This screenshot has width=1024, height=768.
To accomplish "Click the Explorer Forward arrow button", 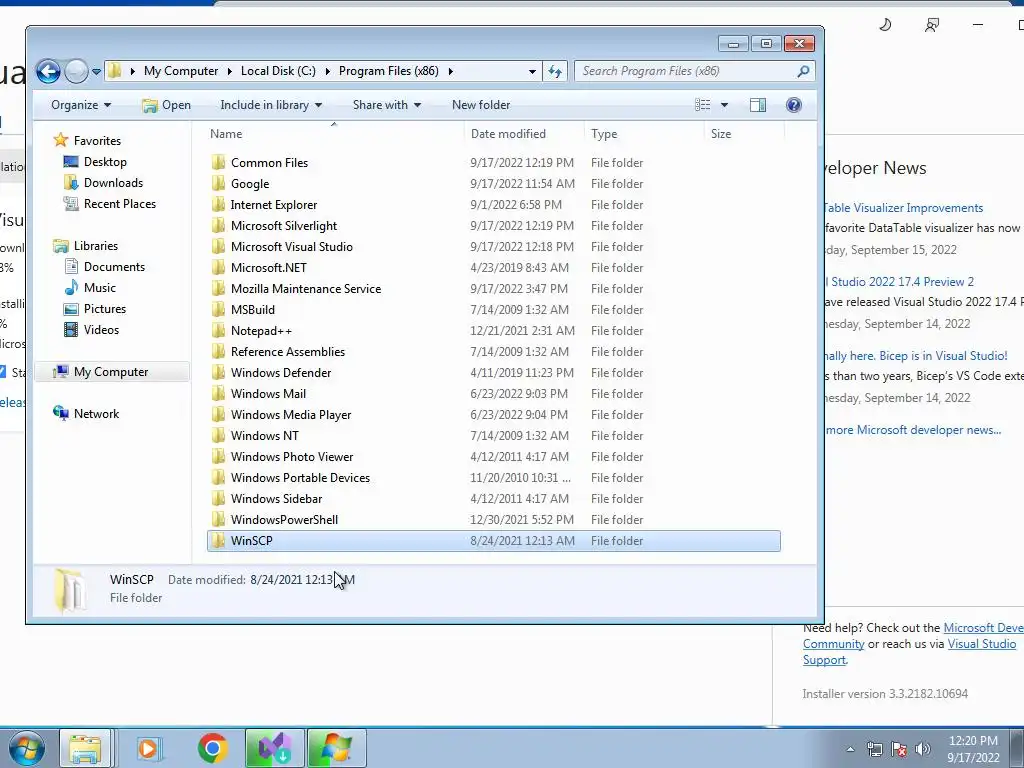I will 76,71.
